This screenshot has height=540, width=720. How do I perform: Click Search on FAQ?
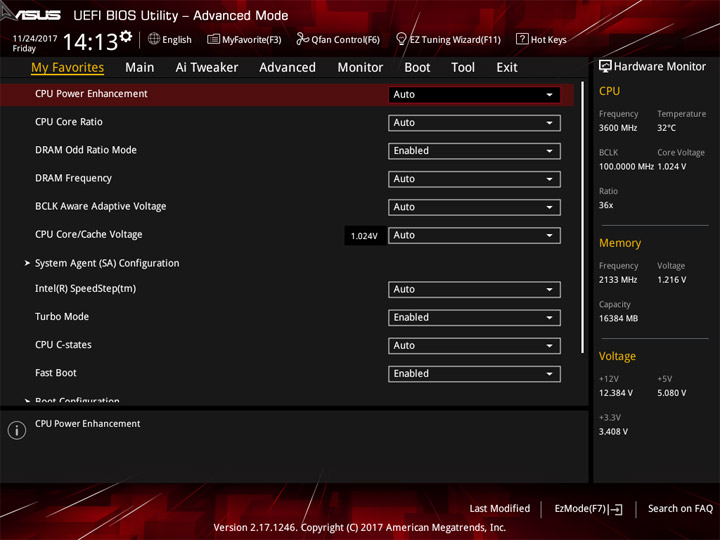coord(680,508)
